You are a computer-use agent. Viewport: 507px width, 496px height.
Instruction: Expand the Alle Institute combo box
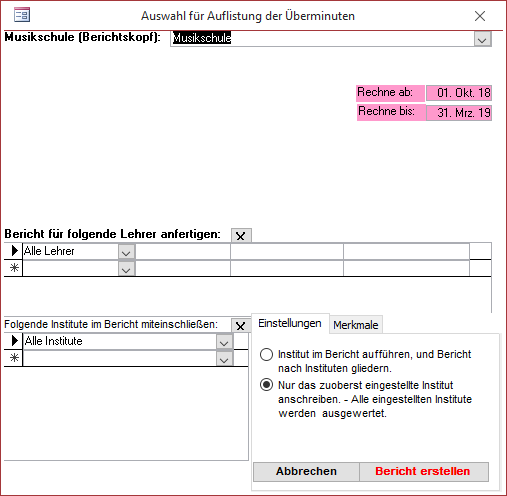pos(224,342)
